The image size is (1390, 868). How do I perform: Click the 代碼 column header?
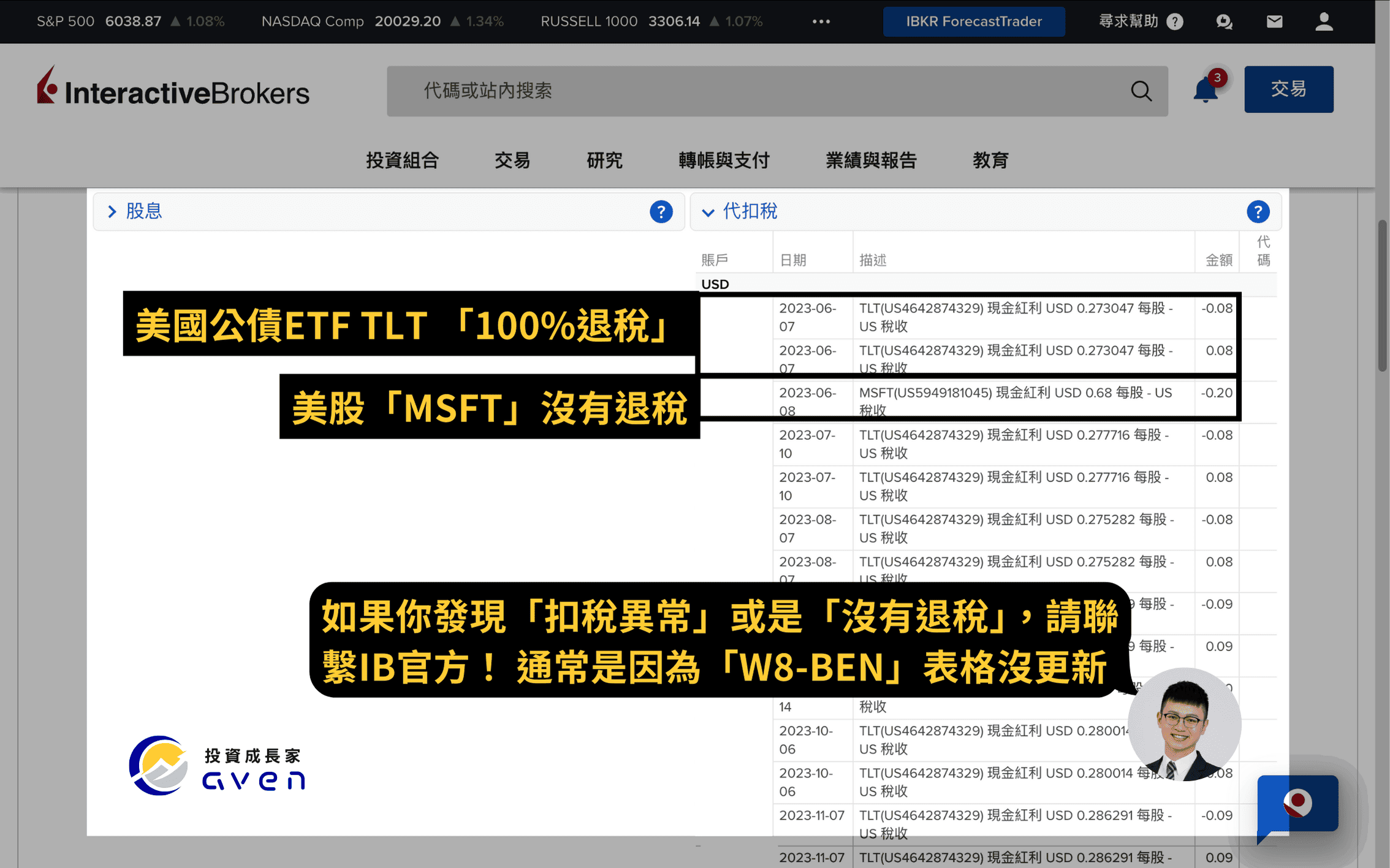click(x=1263, y=251)
